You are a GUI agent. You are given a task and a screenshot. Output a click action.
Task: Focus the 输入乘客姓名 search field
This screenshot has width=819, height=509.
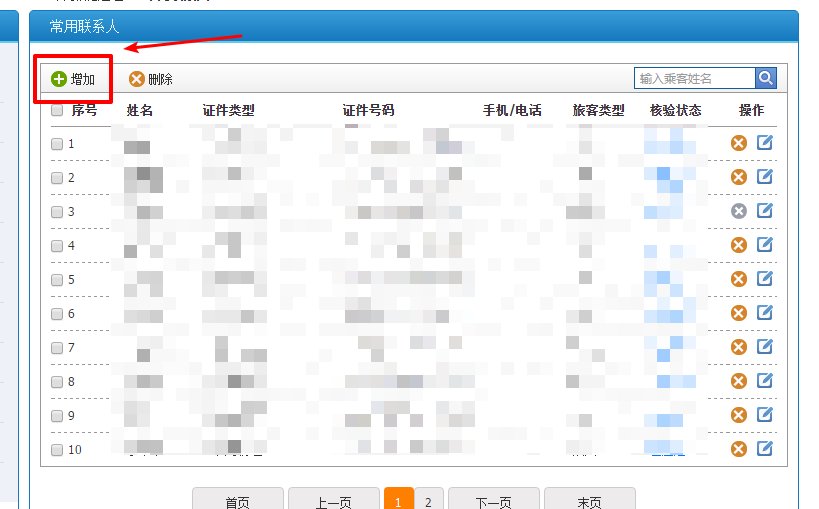[x=695, y=78]
